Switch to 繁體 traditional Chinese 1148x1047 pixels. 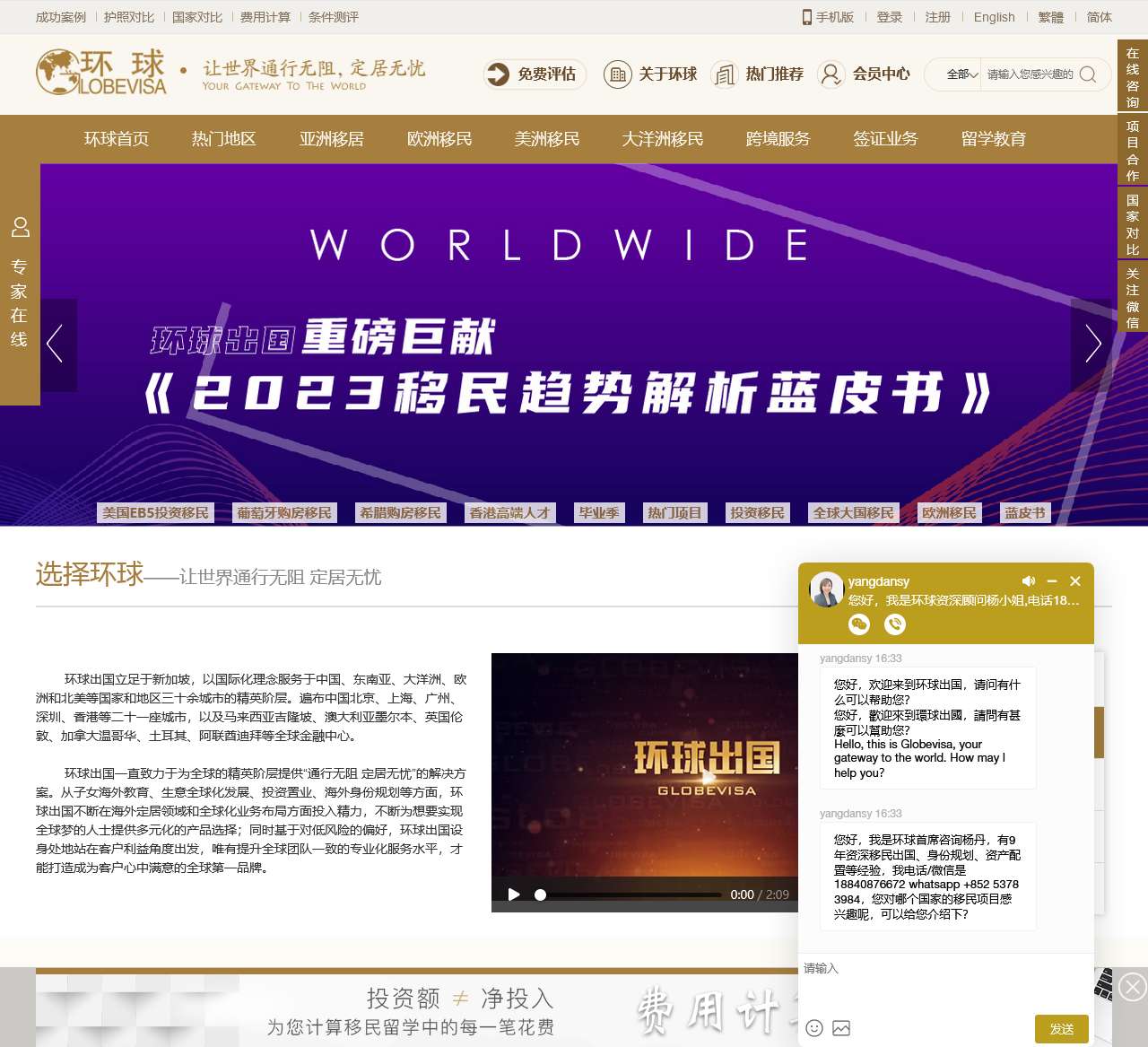(1051, 17)
